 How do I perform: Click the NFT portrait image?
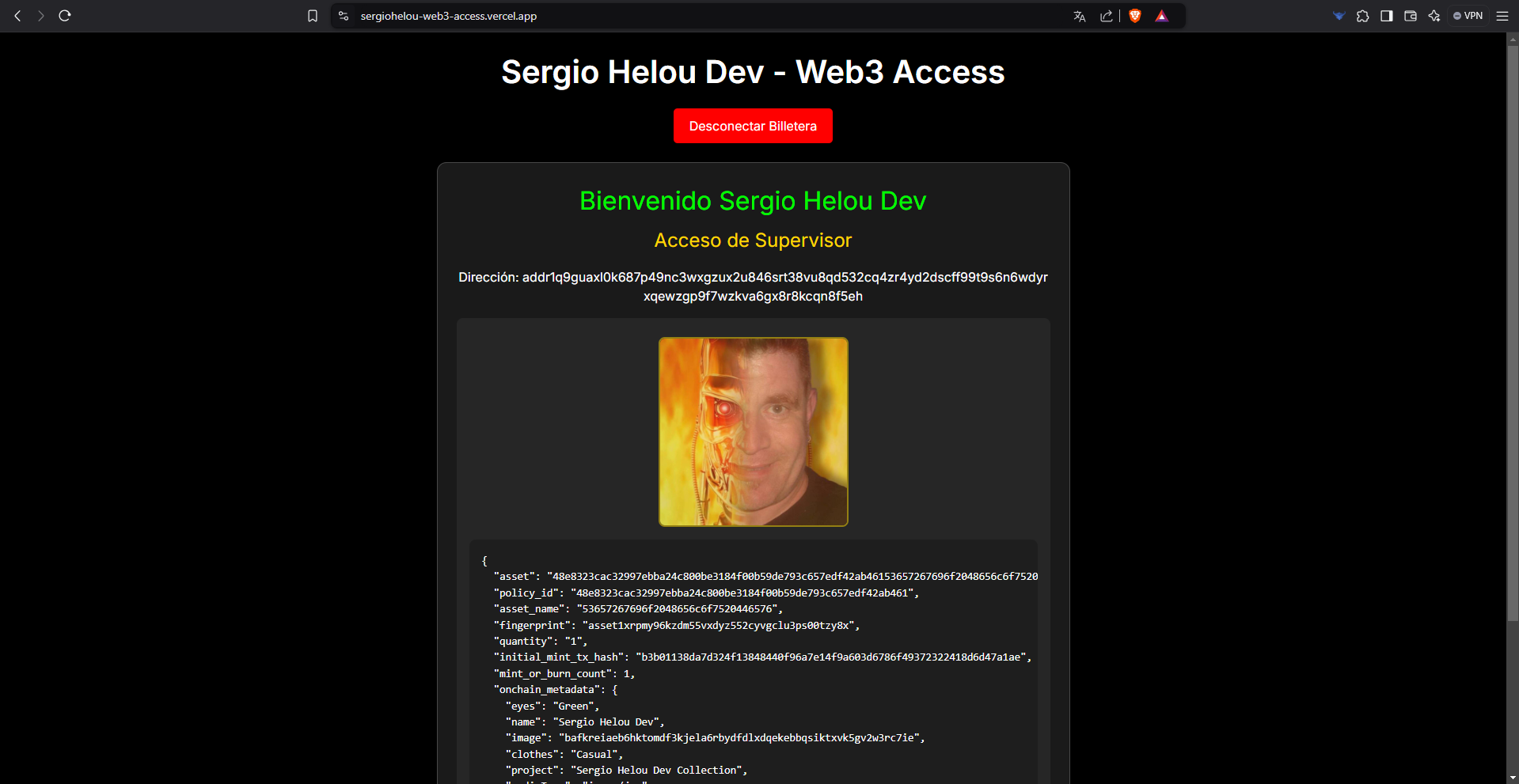click(754, 432)
